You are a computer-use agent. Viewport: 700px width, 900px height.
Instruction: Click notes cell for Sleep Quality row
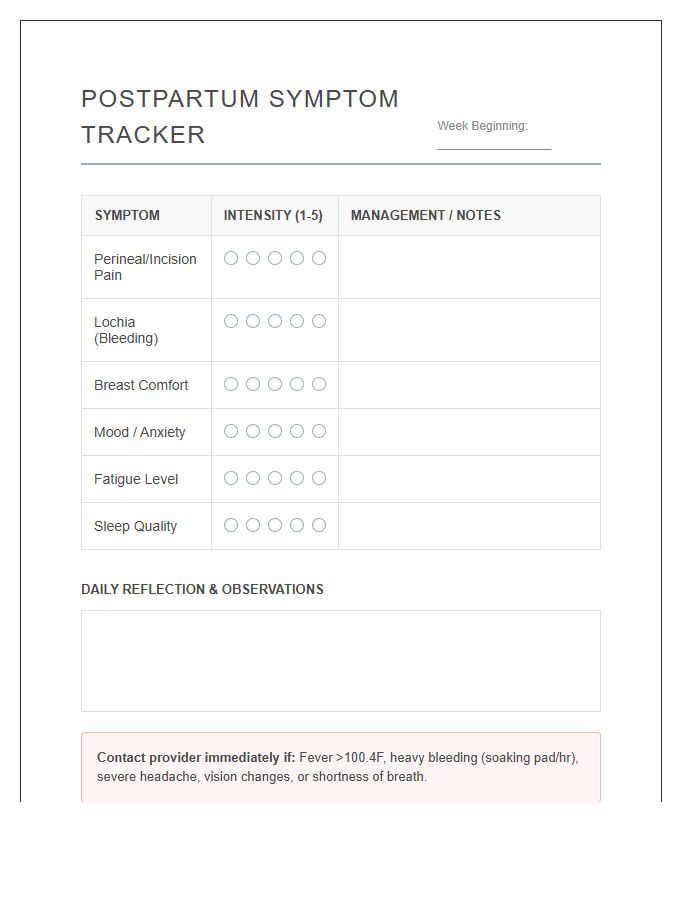pos(469,527)
